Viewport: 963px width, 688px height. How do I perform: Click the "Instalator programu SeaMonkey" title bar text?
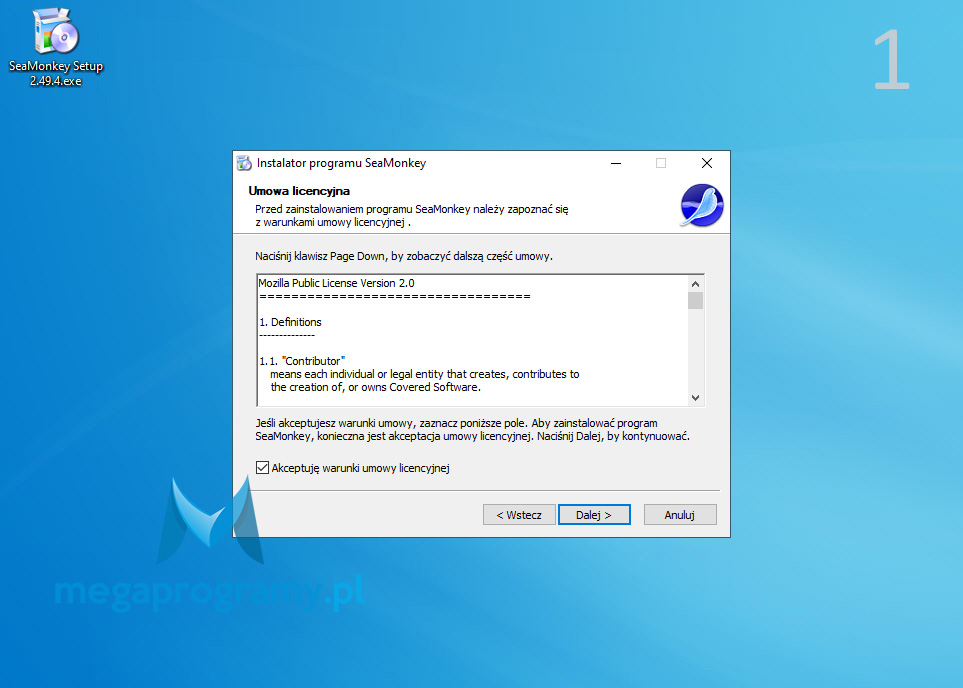pyautogui.click(x=341, y=163)
